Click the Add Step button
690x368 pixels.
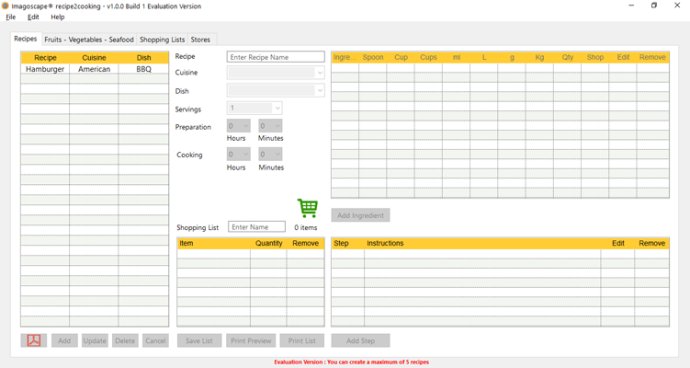click(x=360, y=340)
